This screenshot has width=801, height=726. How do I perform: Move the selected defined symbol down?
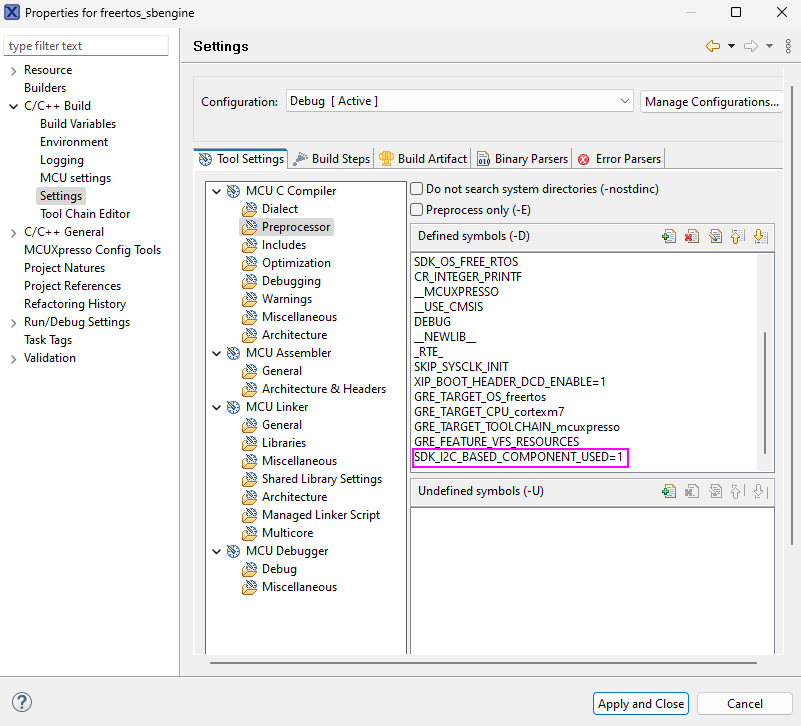(x=762, y=237)
